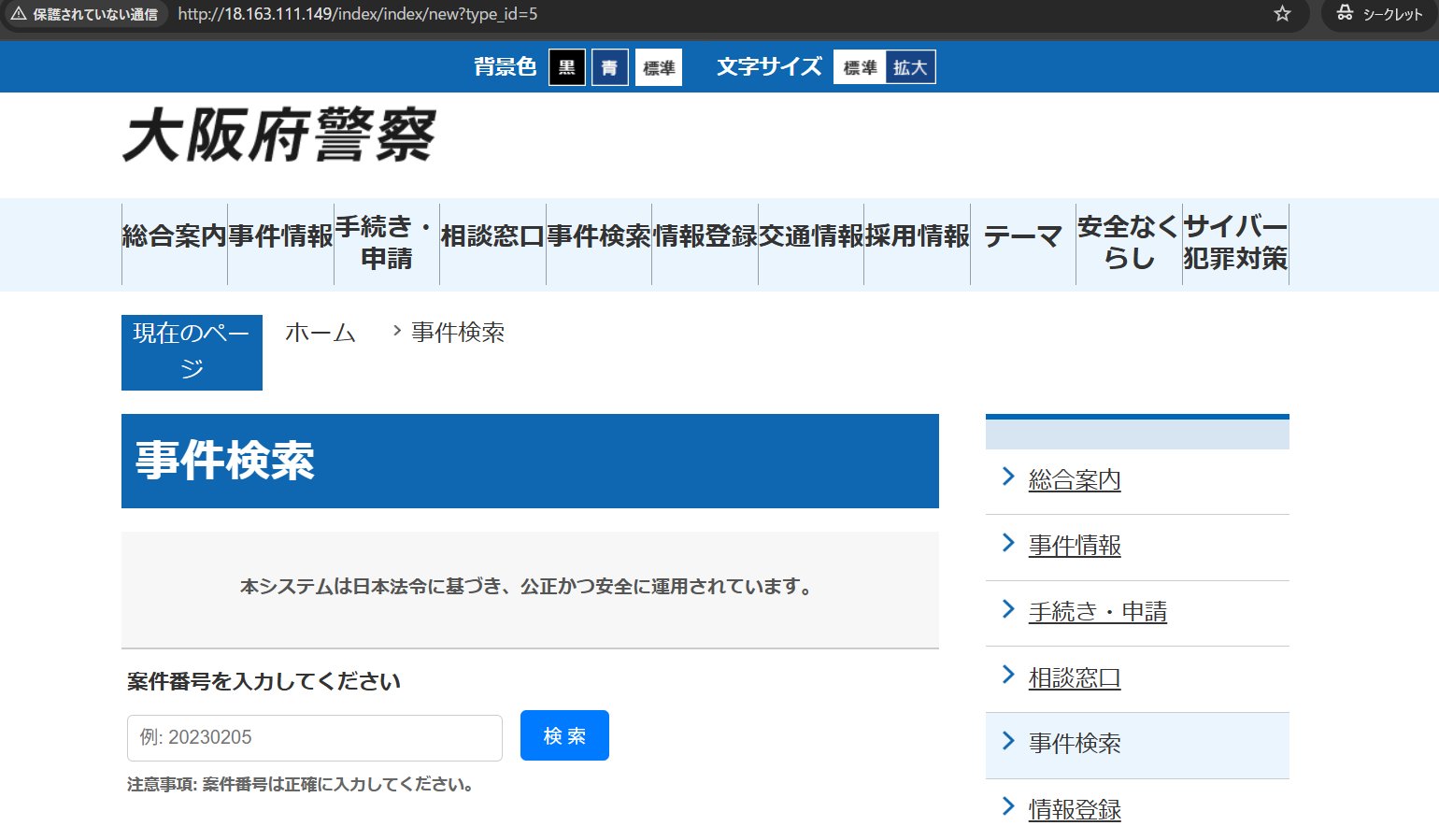Open the サイバー犯罪対策 navigation menu
Screen dimensions: 1439x840
[1235, 243]
